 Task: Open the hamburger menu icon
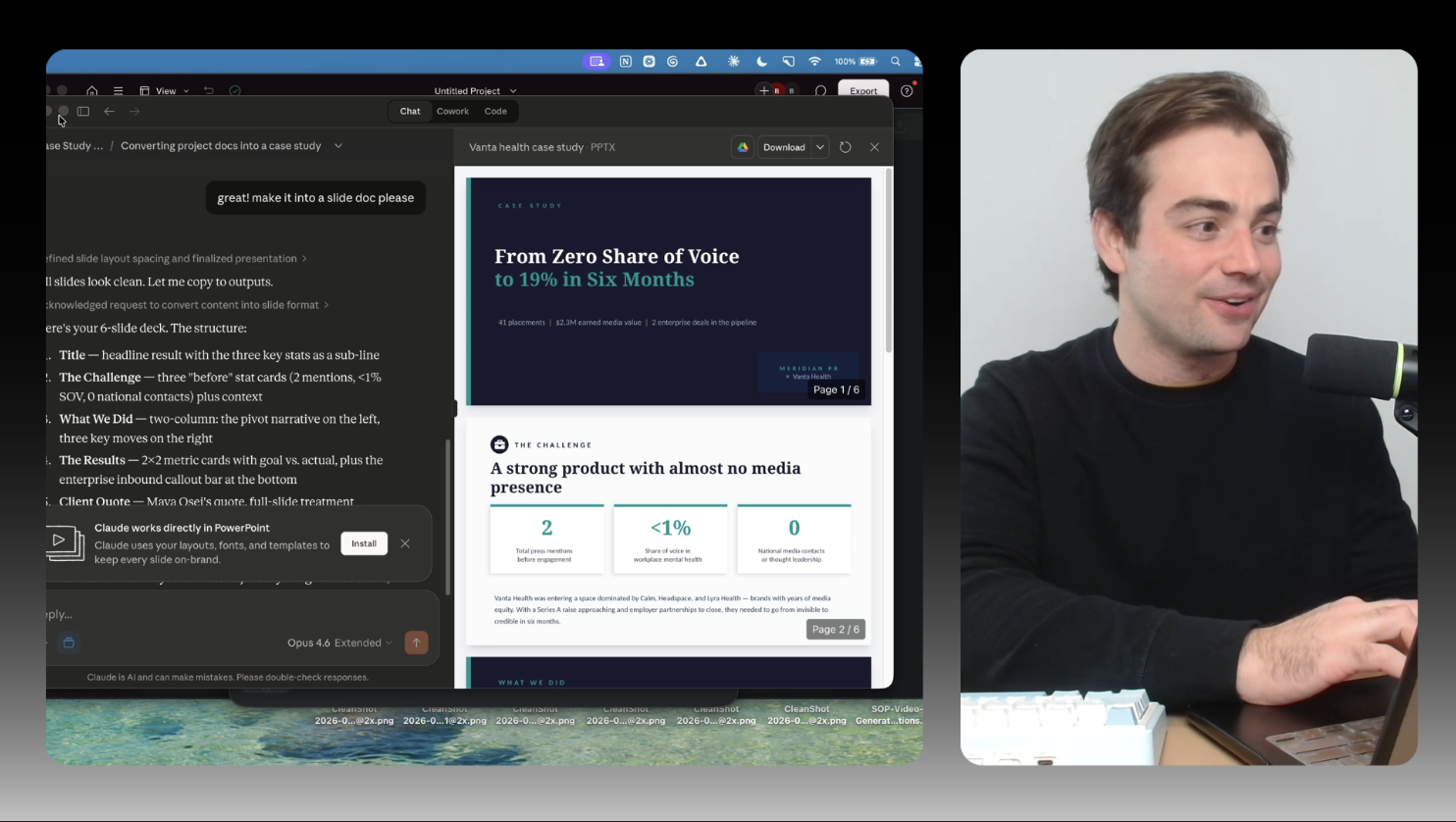pyautogui.click(x=118, y=90)
